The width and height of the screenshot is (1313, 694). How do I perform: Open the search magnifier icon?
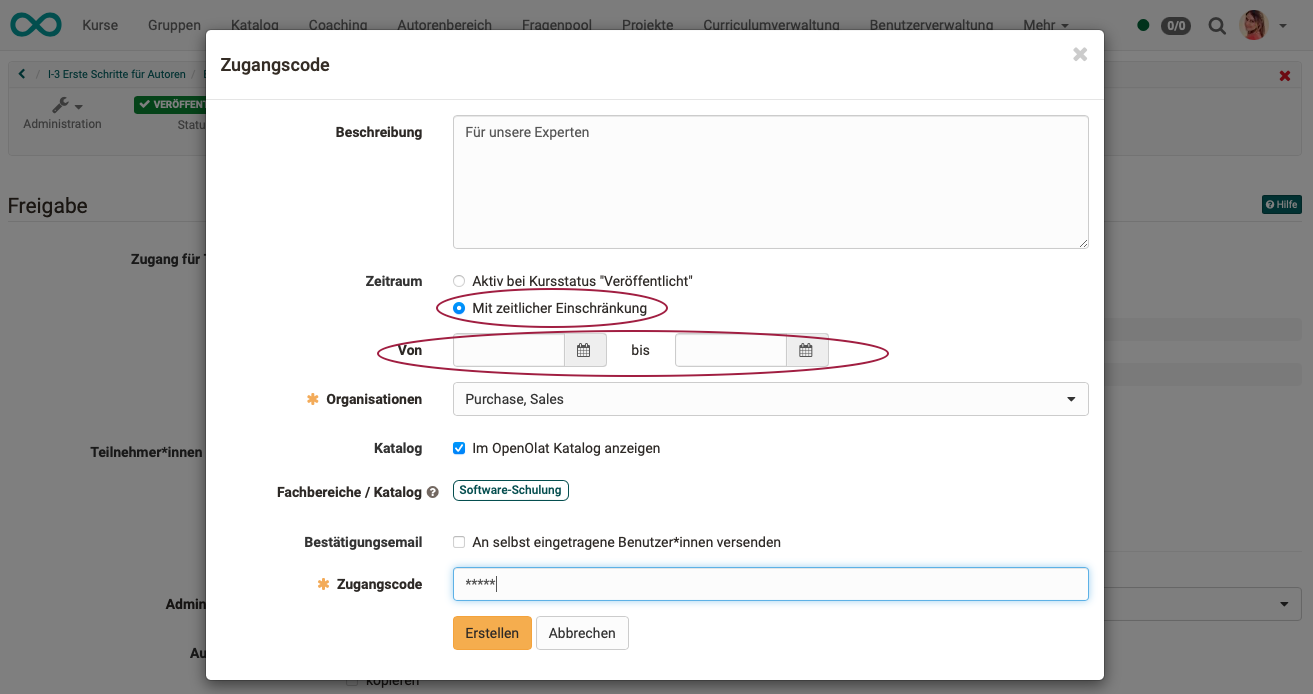[x=1217, y=25]
